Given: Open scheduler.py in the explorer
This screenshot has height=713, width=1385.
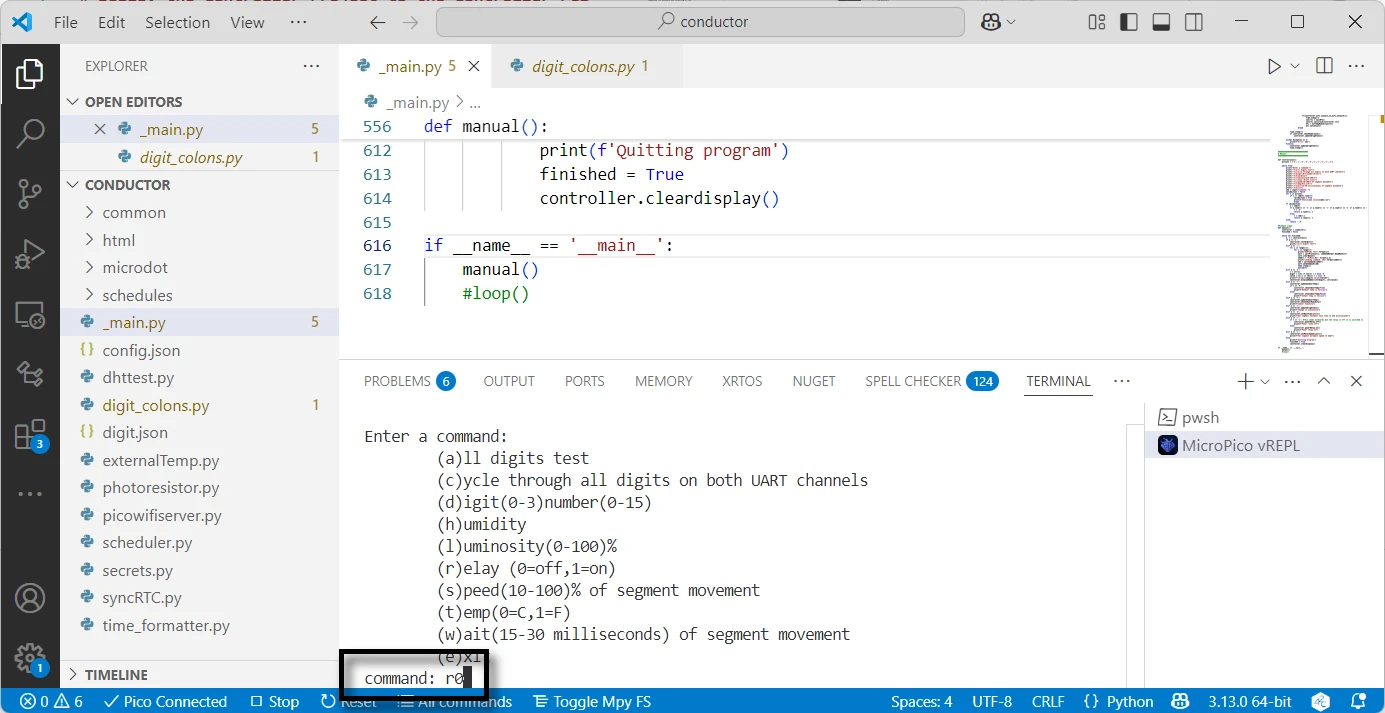Looking at the screenshot, I should point(200,543).
